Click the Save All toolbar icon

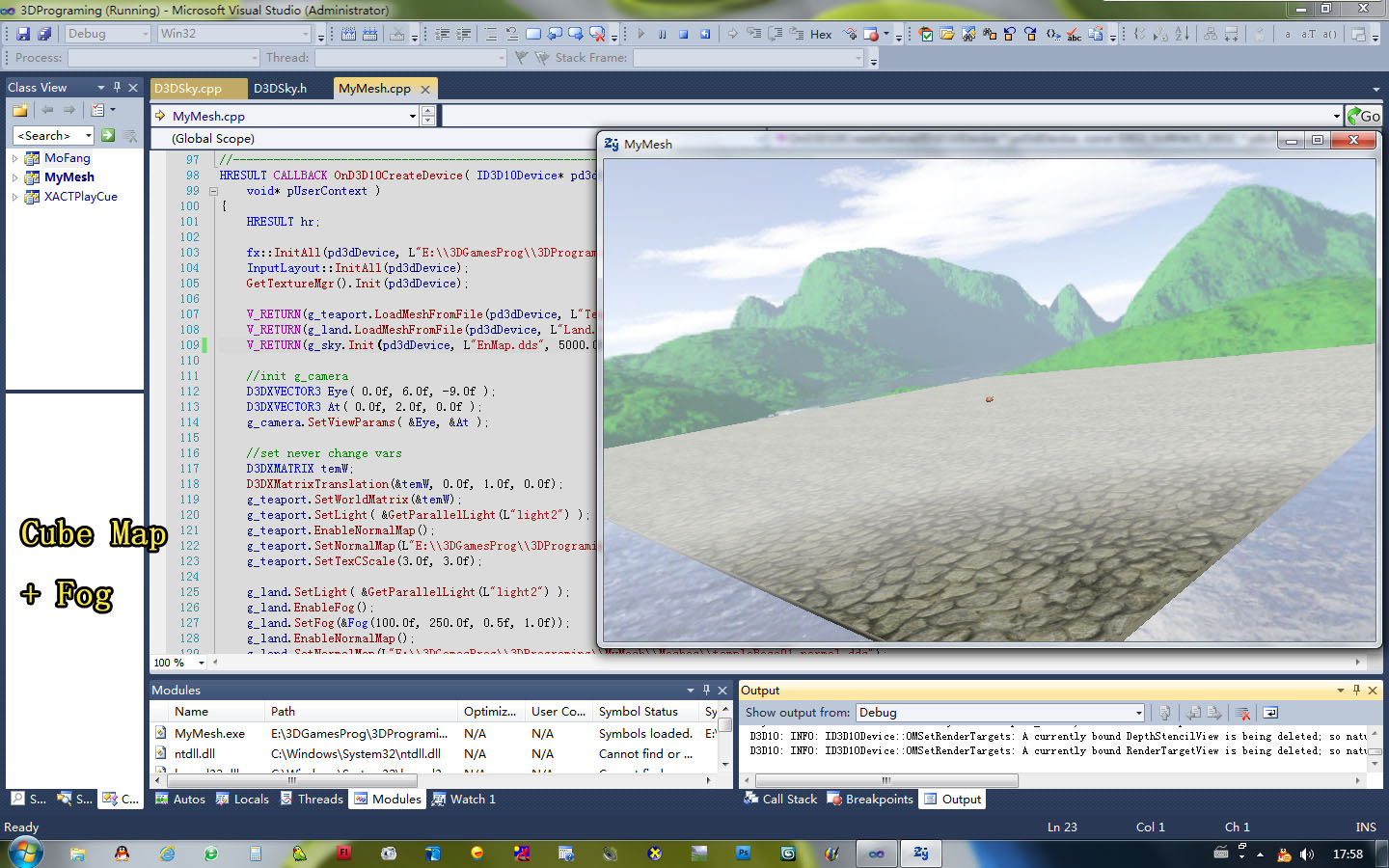[x=44, y=34]
